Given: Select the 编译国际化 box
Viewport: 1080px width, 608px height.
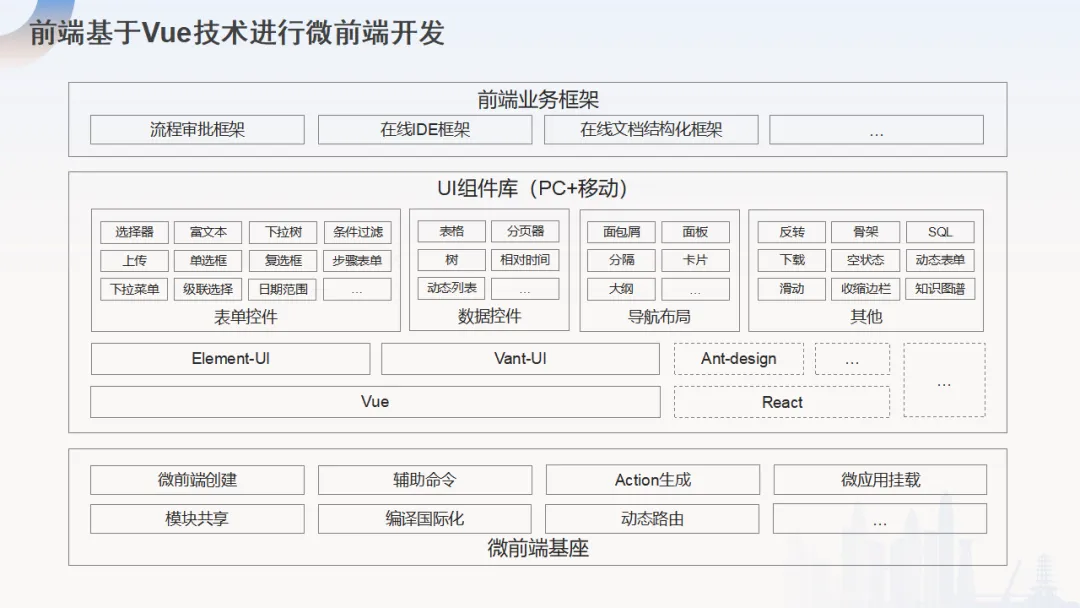Looking at the screenshot, I should click(425, 519).
